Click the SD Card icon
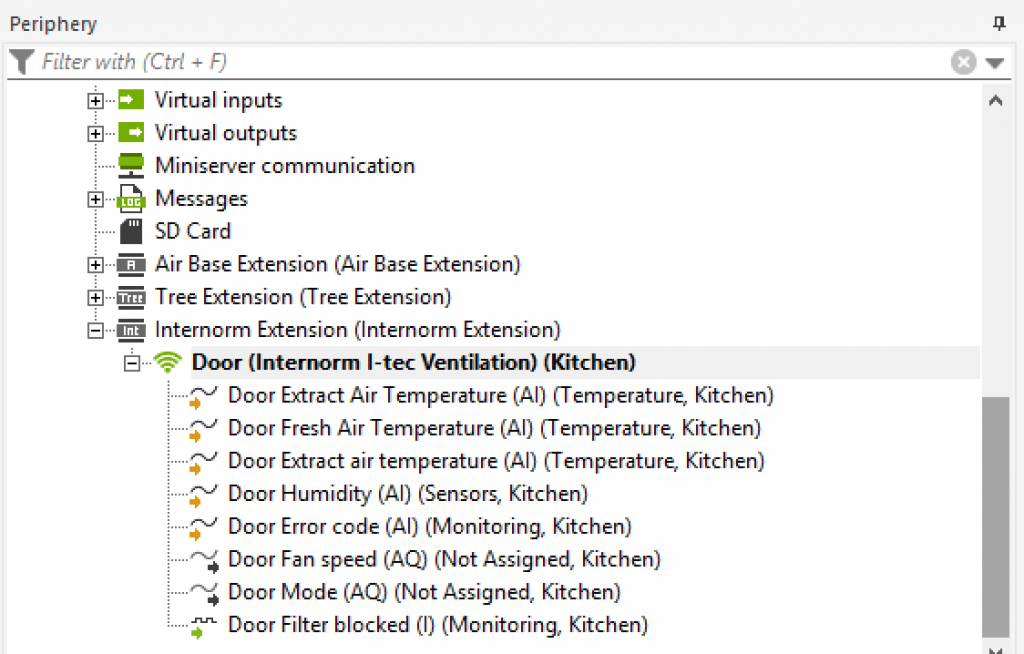The width and height of the screenshot is (1024, 654). [x=130, y=231]
